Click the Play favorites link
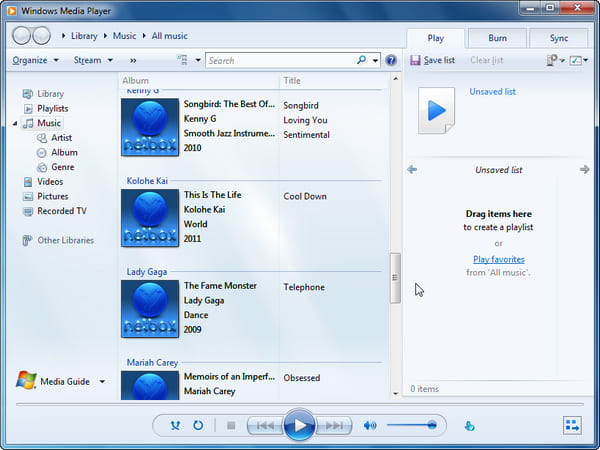The width and height of the screenshot is (600, 450). tap(497, 259)
